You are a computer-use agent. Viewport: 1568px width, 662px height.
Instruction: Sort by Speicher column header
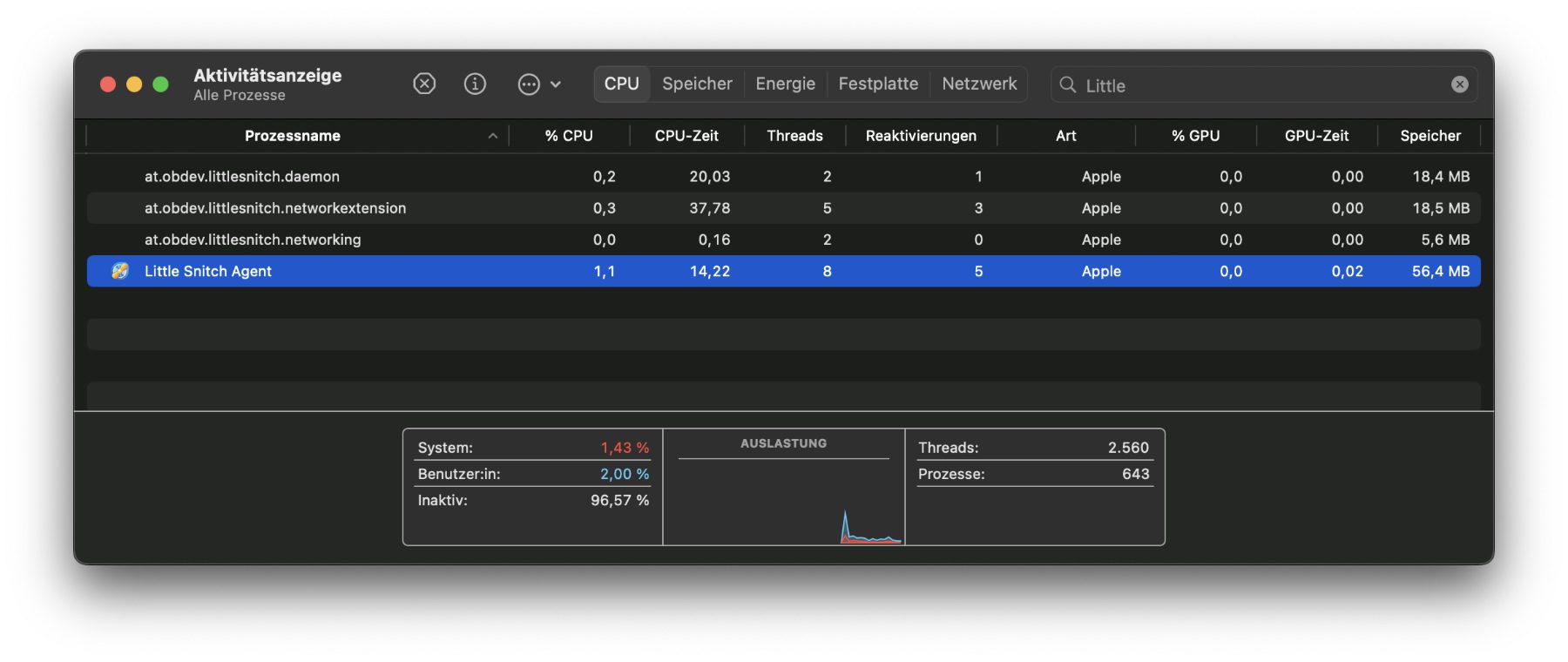coord(1429,136)
